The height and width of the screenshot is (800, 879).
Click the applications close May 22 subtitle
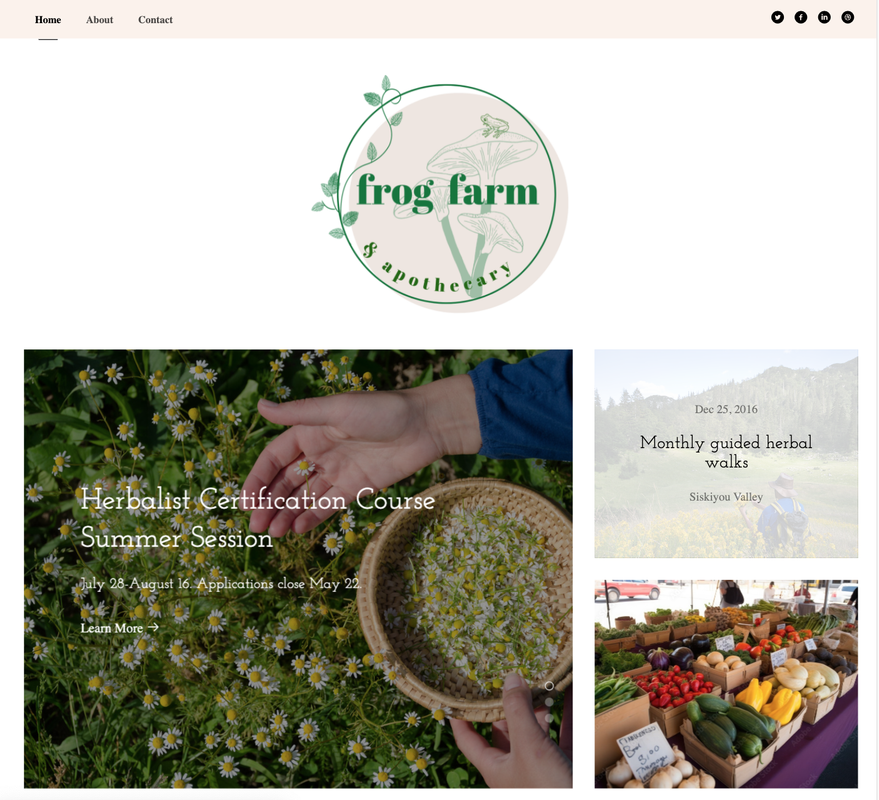(x=220, y=584)
